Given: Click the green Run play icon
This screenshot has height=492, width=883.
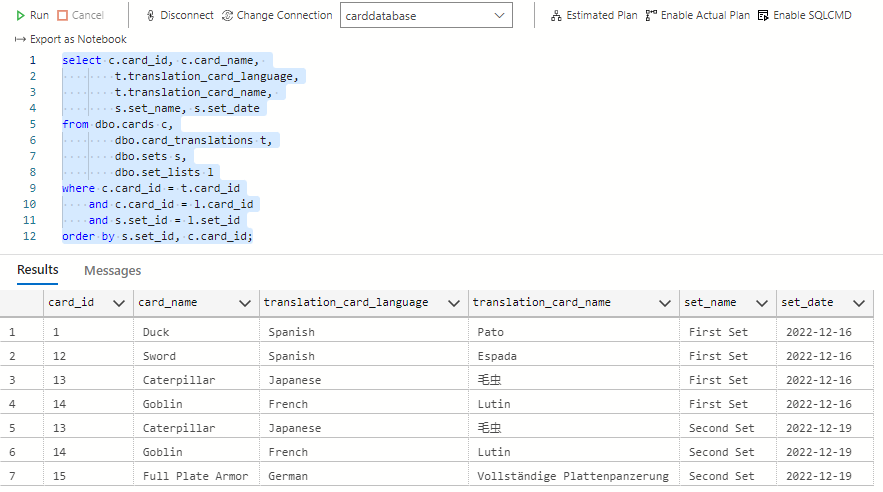Looking at the screenshot, I should 20,15.
